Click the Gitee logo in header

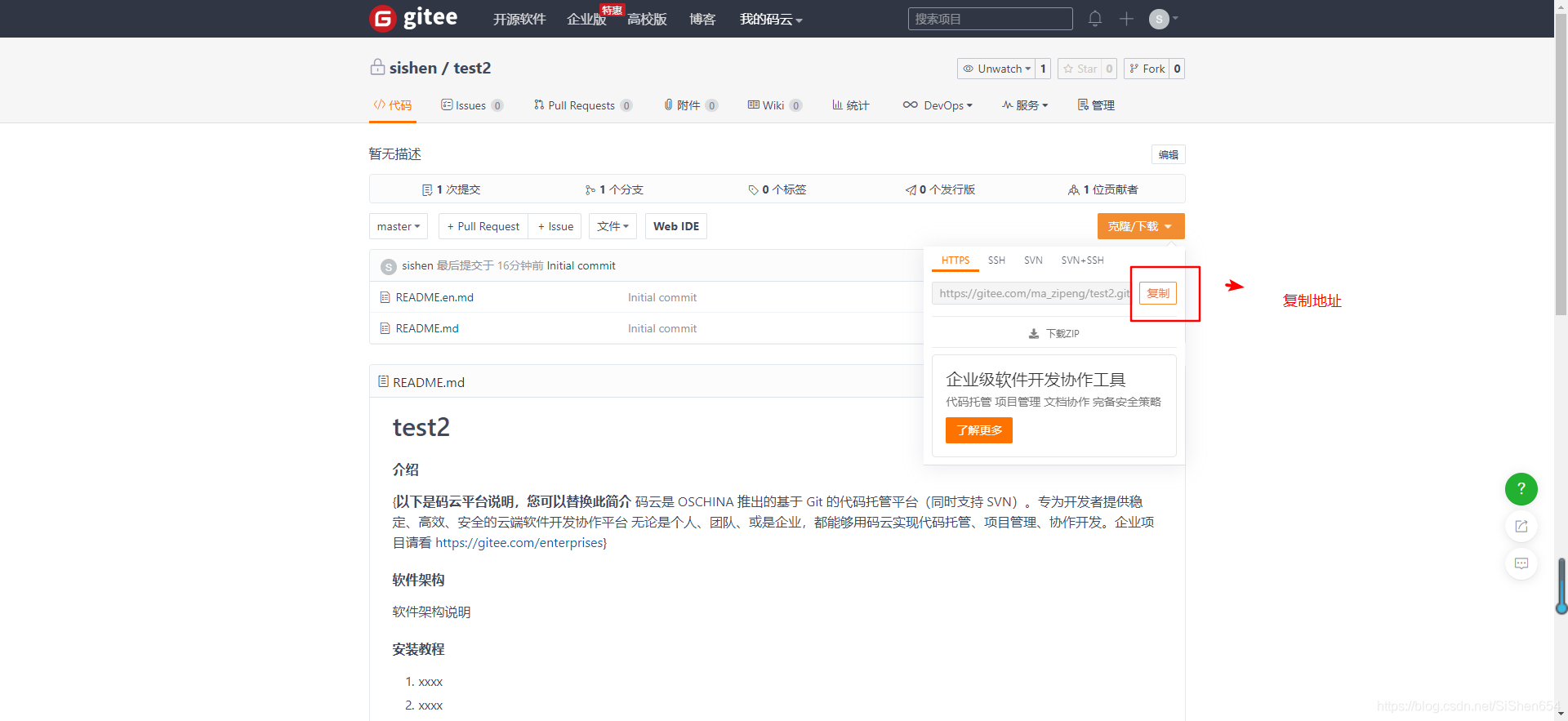[413, 18]
